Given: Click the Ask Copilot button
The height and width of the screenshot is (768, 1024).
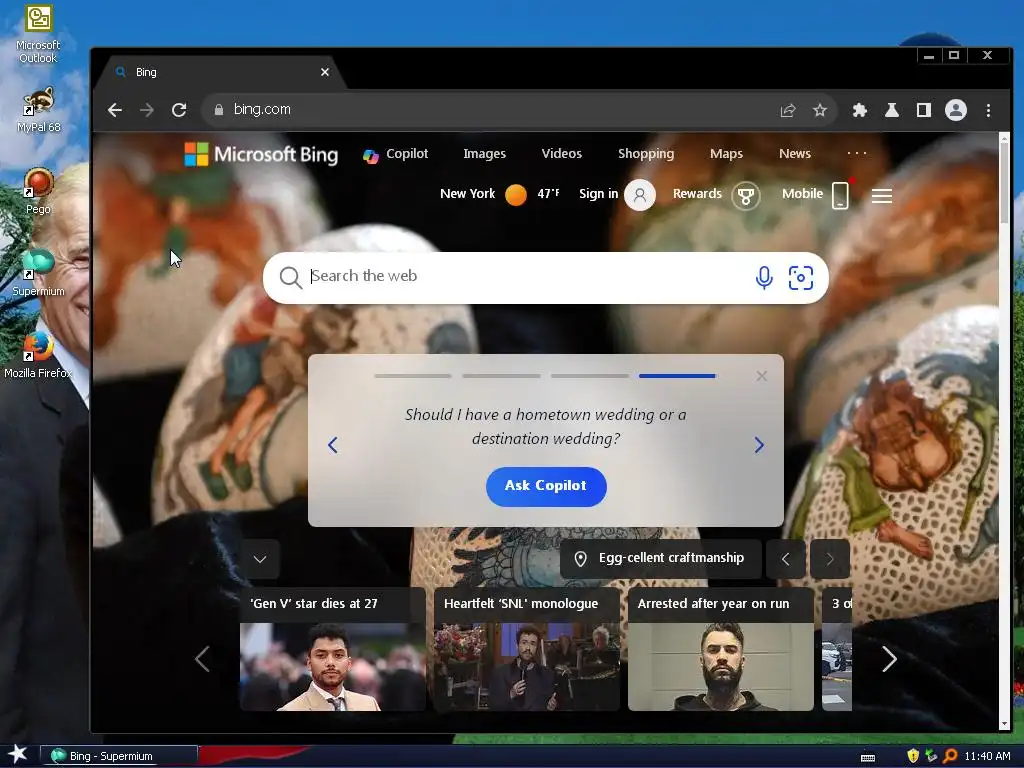Looking at the screenshot, I should coord(546,487).
